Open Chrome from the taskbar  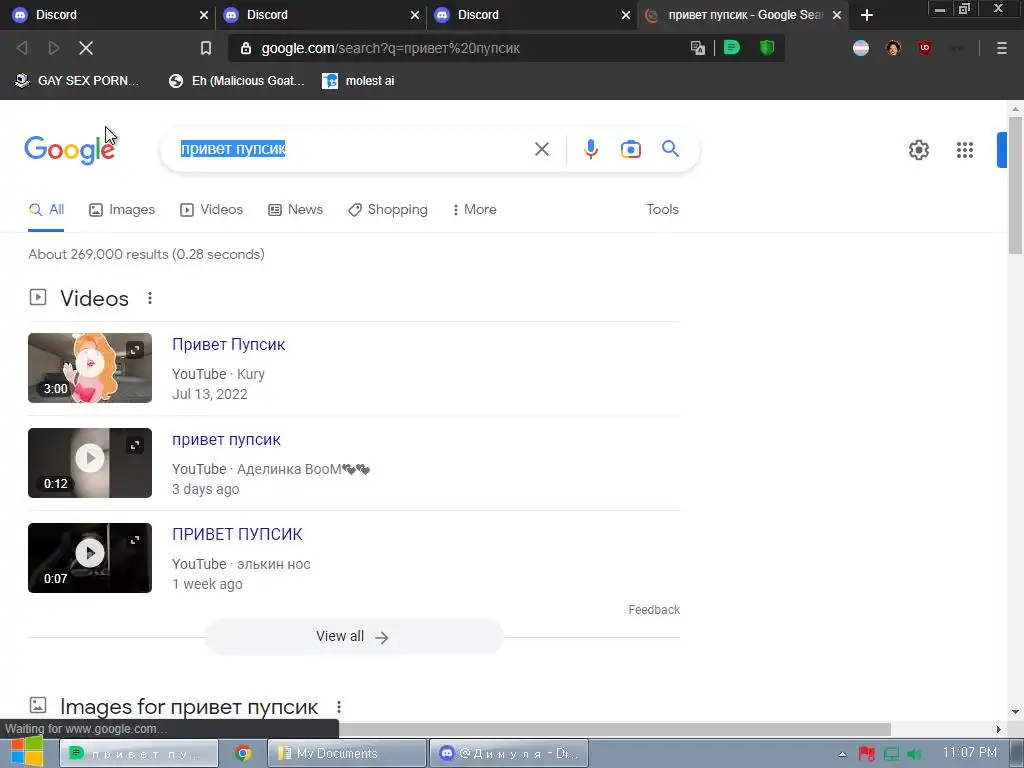click(243, 753)
